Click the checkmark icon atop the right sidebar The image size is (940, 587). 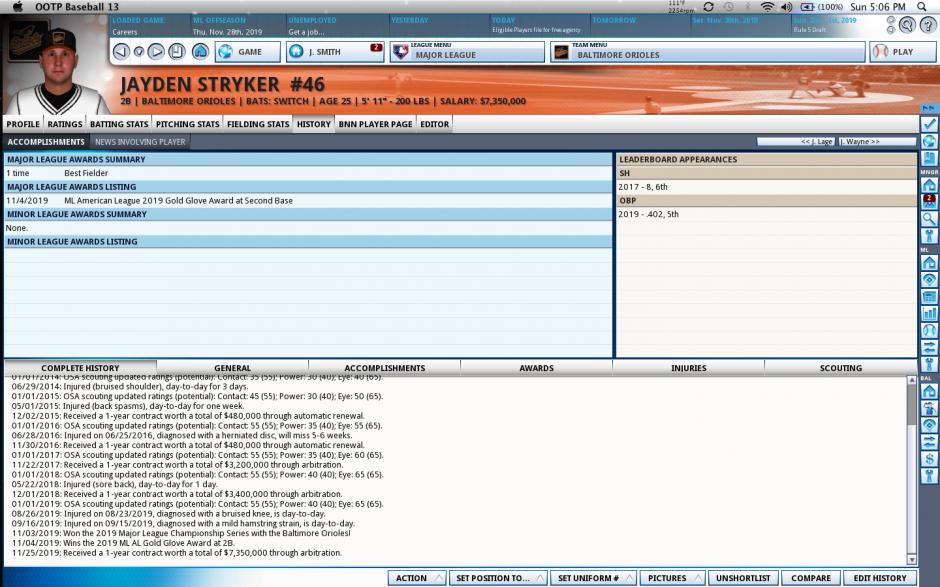929,124
